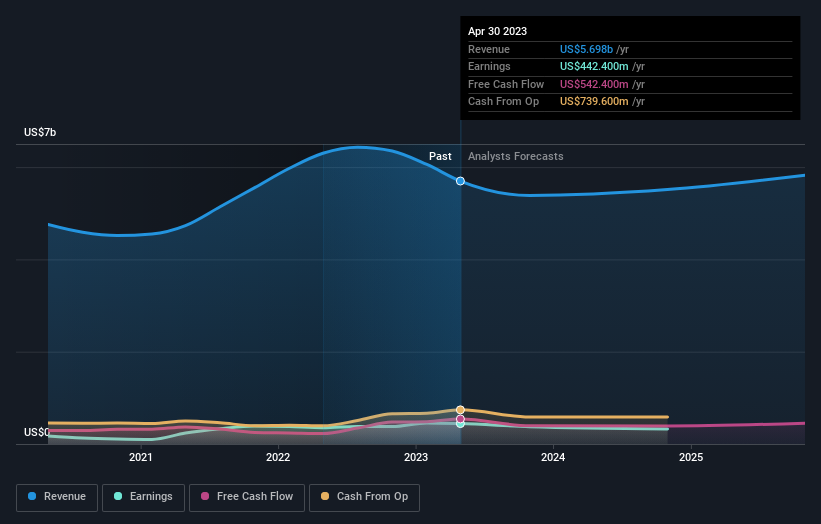The image size is (821, 524).
Task: Toggle the Cash From Op legend button
Action: coord(364,497)
